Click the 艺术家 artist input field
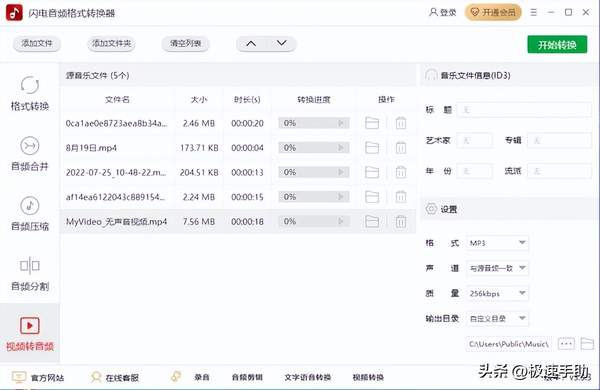The width and height of the screenshot is (600, 390). pyautogui.click(x=475, y=140)
